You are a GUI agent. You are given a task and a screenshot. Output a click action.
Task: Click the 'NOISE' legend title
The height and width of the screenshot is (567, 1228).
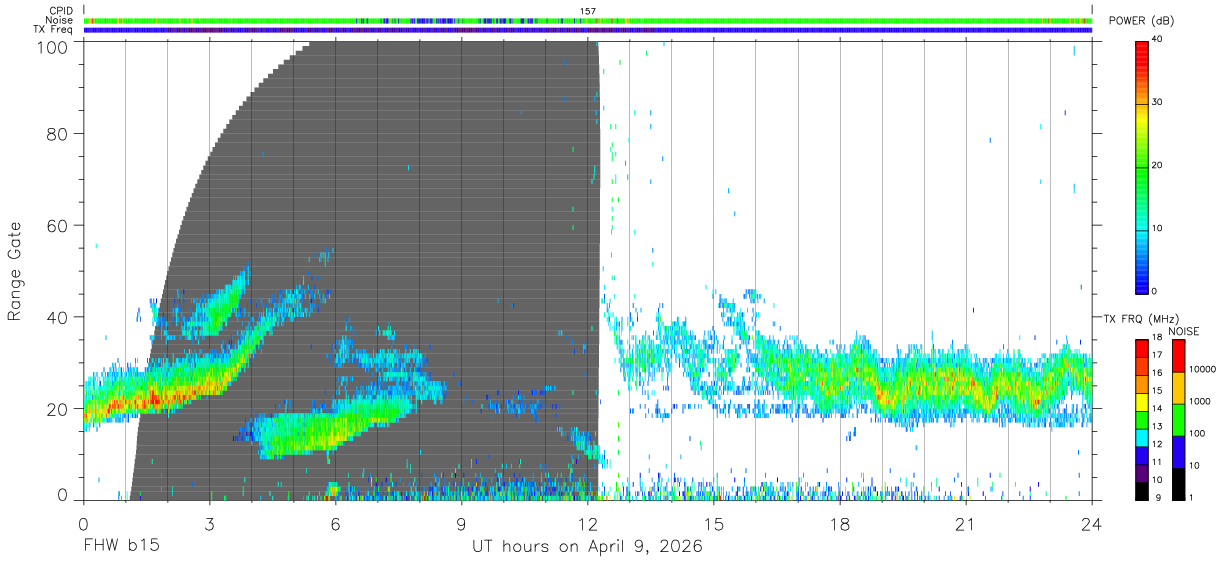1184,331
